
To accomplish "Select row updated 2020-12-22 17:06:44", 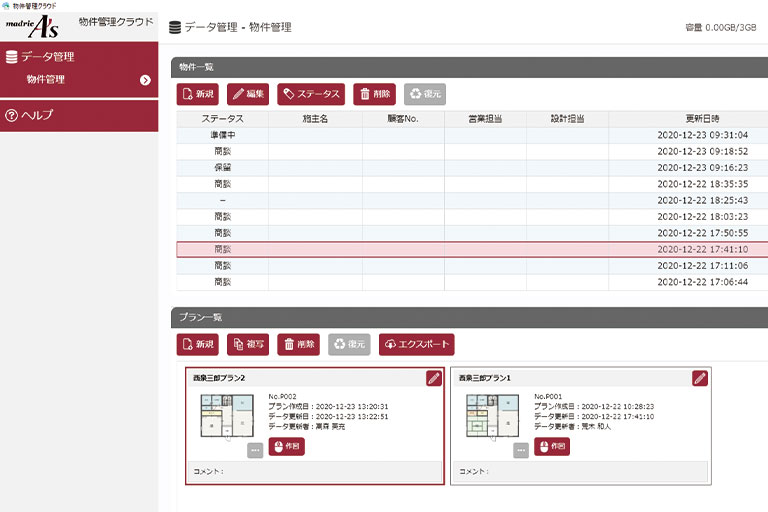I will click(x=472, y=282).
